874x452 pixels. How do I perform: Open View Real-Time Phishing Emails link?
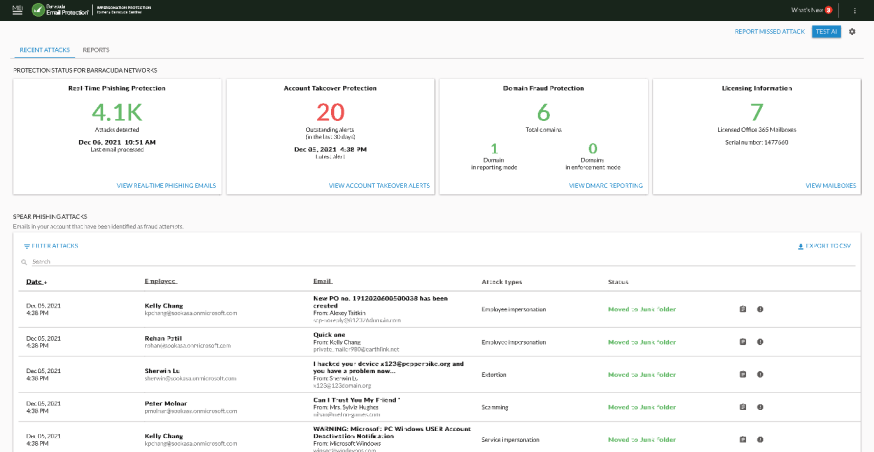pos(166,186)
